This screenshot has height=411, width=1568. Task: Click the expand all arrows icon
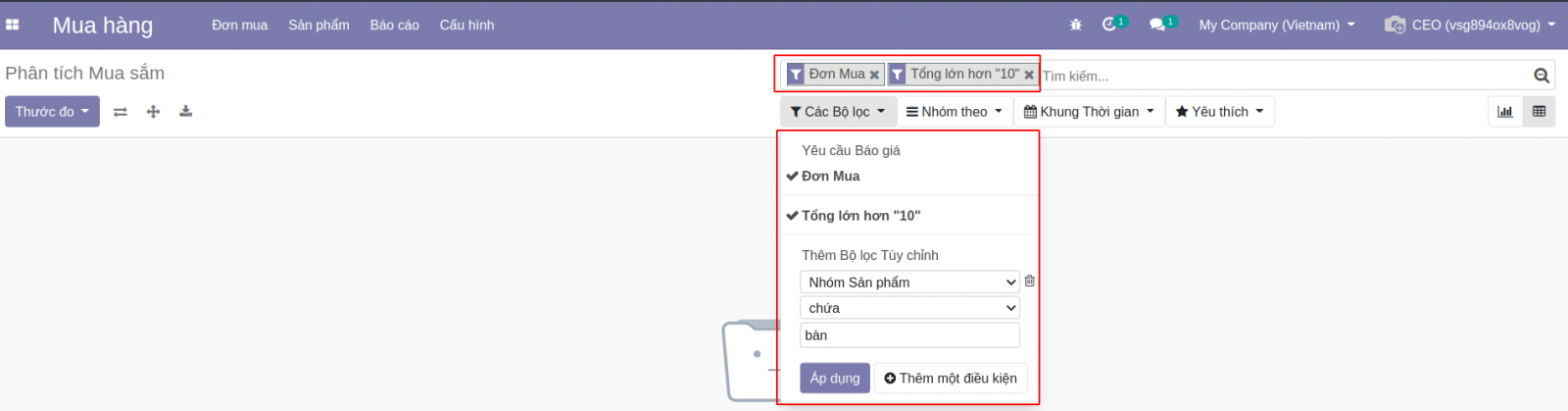coord(153,112)
